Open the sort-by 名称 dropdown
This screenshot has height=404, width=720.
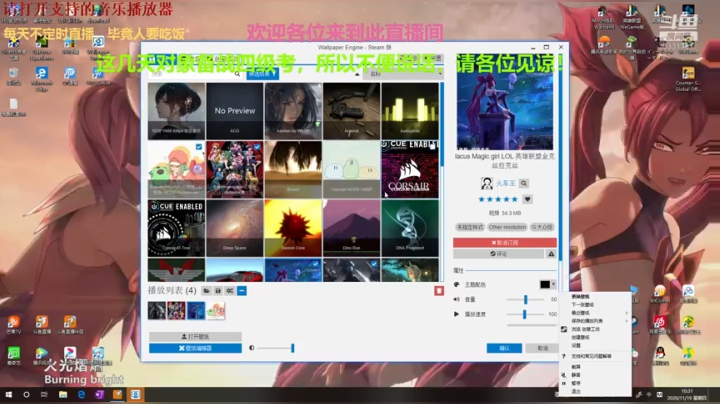coord(403,74)
